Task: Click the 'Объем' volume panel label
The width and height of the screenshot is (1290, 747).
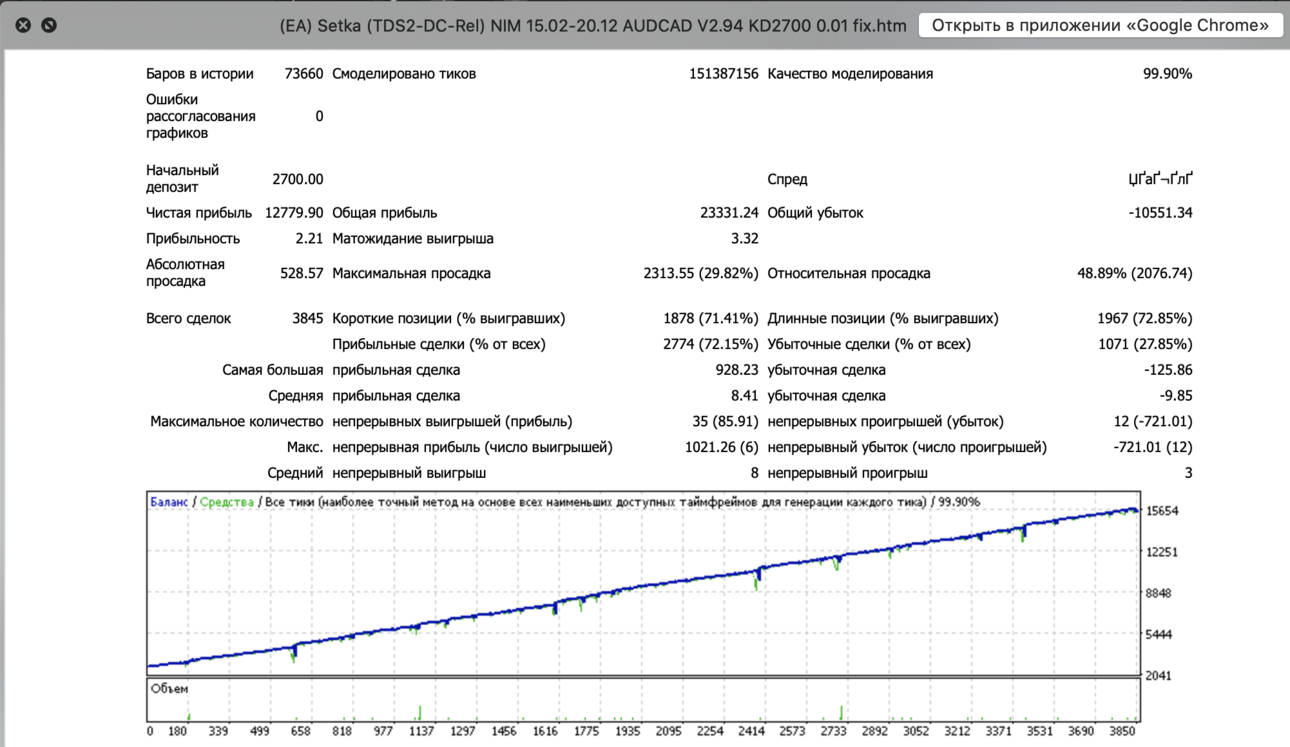Action: (169, 689)
